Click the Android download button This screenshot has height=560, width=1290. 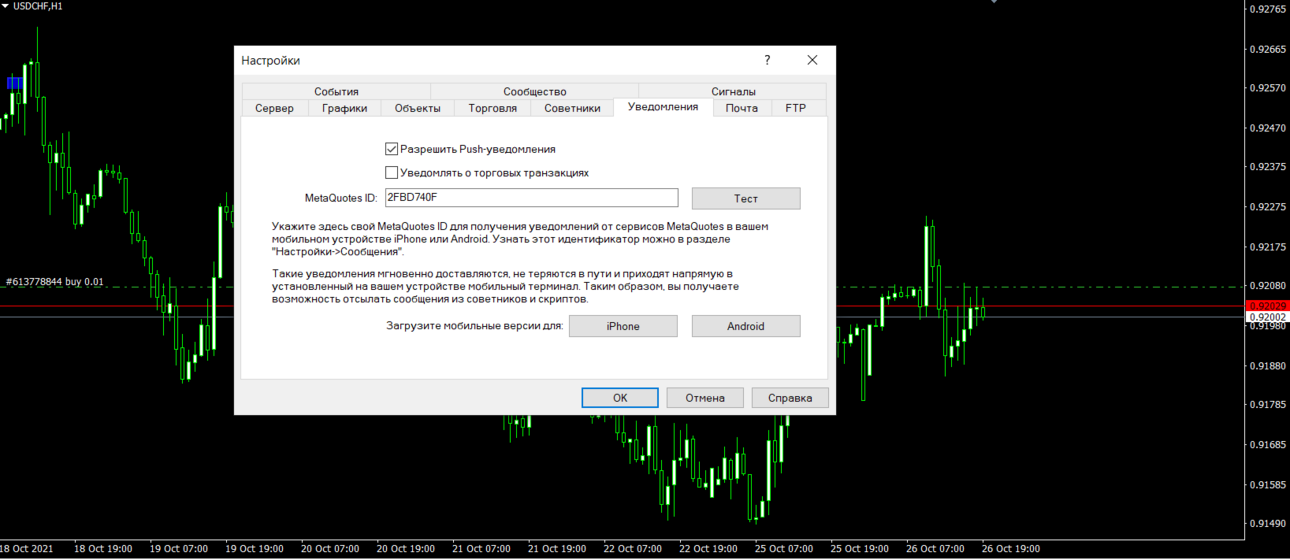point(746,326)
